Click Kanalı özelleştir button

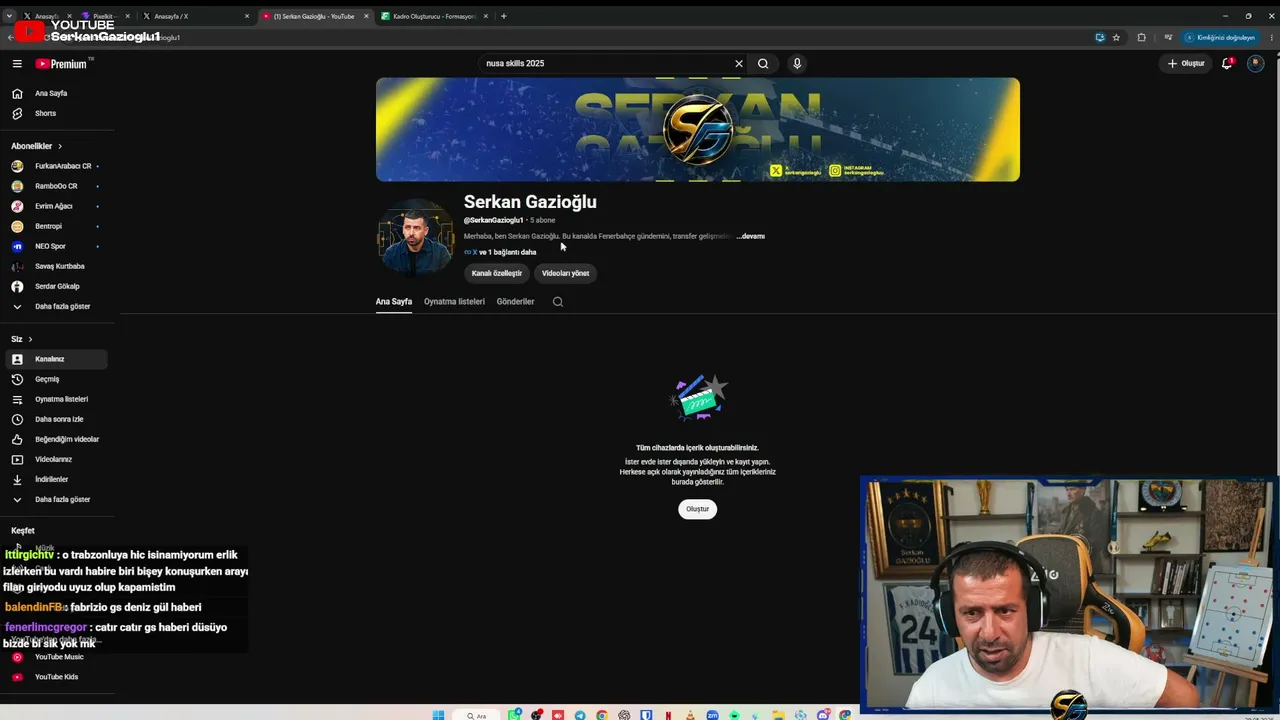click(x=497, y=273)
